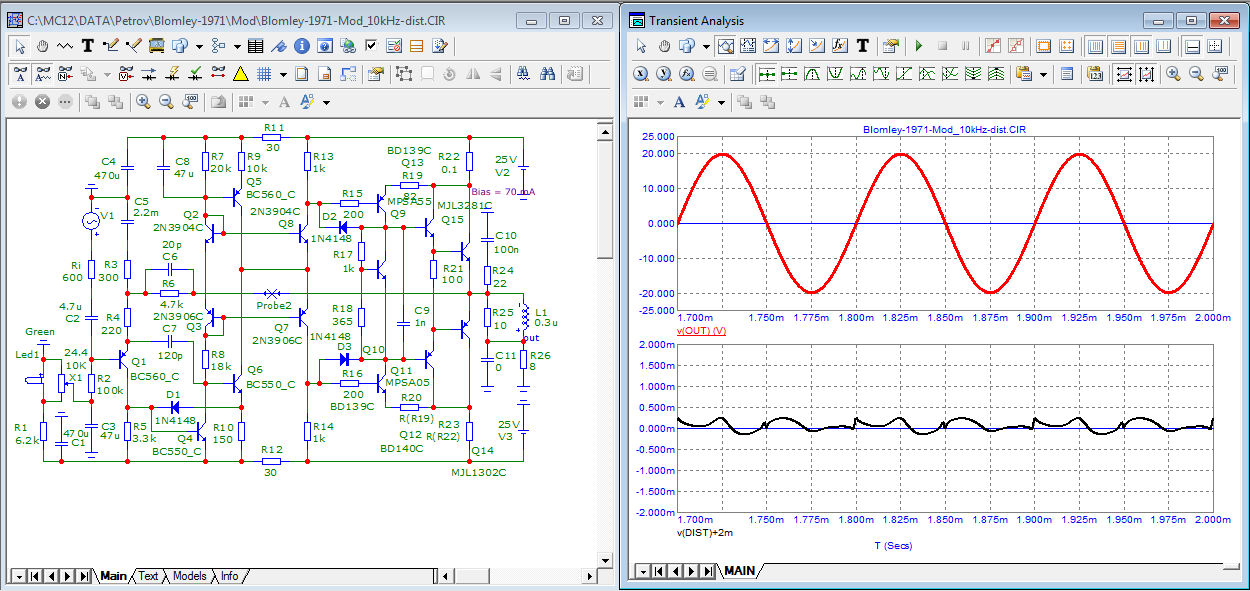Viewport: 1250px width, 591px height.
Task: Toggle grid display icon in schematic toolbar
Action: tap(265, 73)
